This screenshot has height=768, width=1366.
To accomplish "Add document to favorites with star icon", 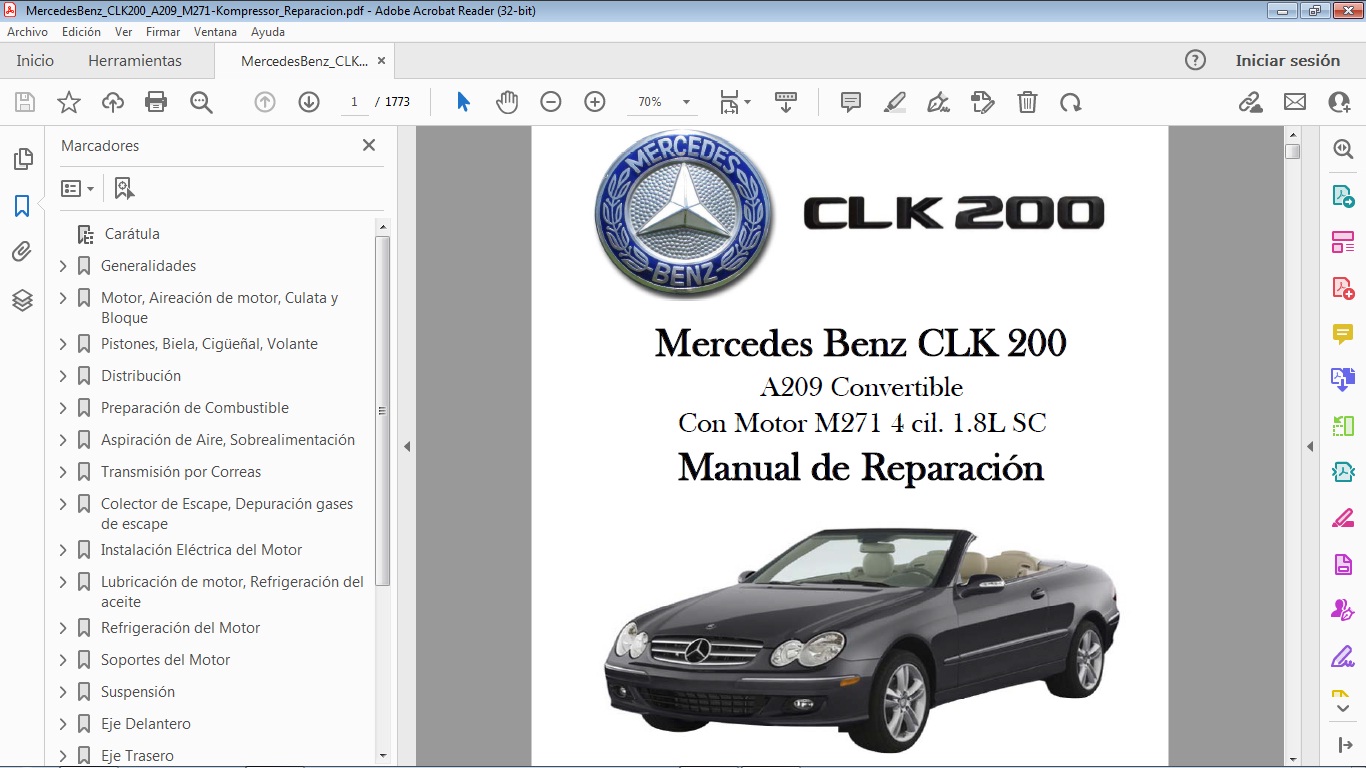I will tap(69, 102).
